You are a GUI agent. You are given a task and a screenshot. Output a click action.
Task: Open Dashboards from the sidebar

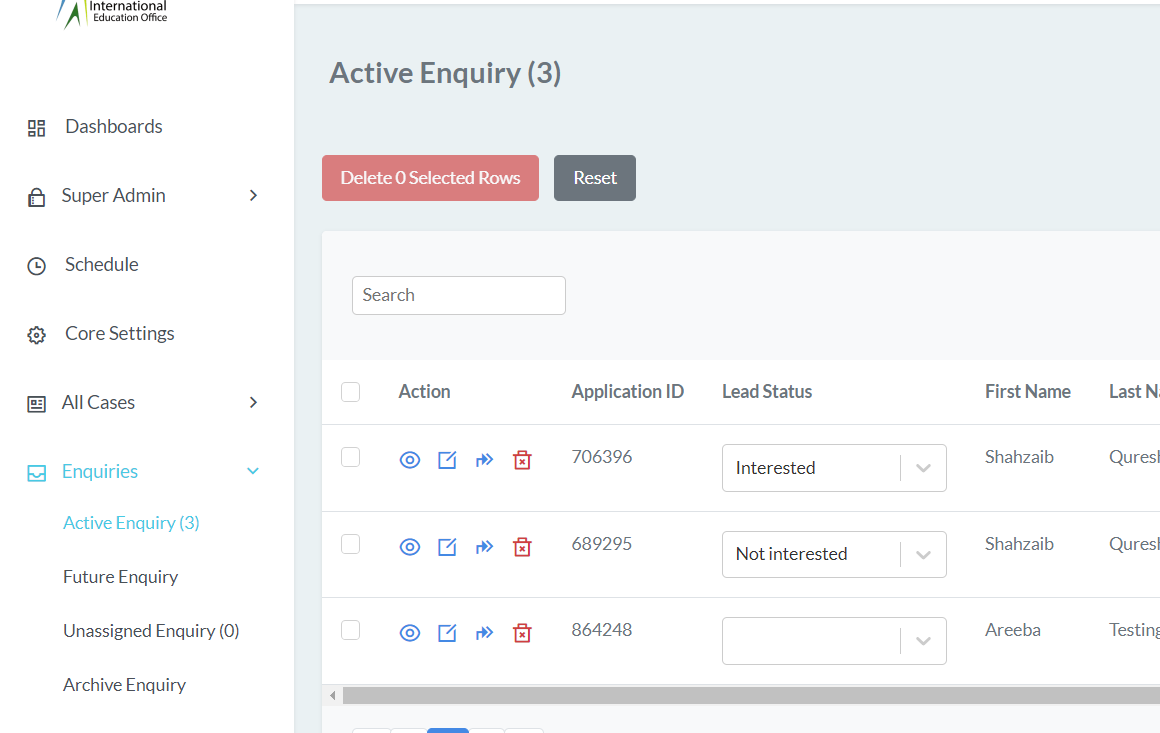click(113, 127)
